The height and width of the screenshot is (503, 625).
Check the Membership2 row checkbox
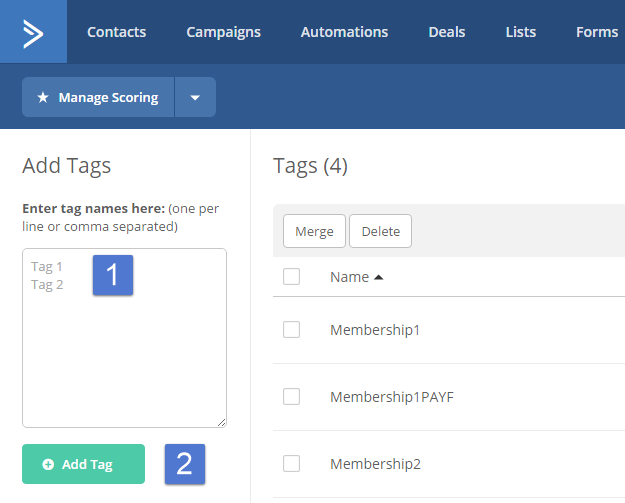pos(291,464)
